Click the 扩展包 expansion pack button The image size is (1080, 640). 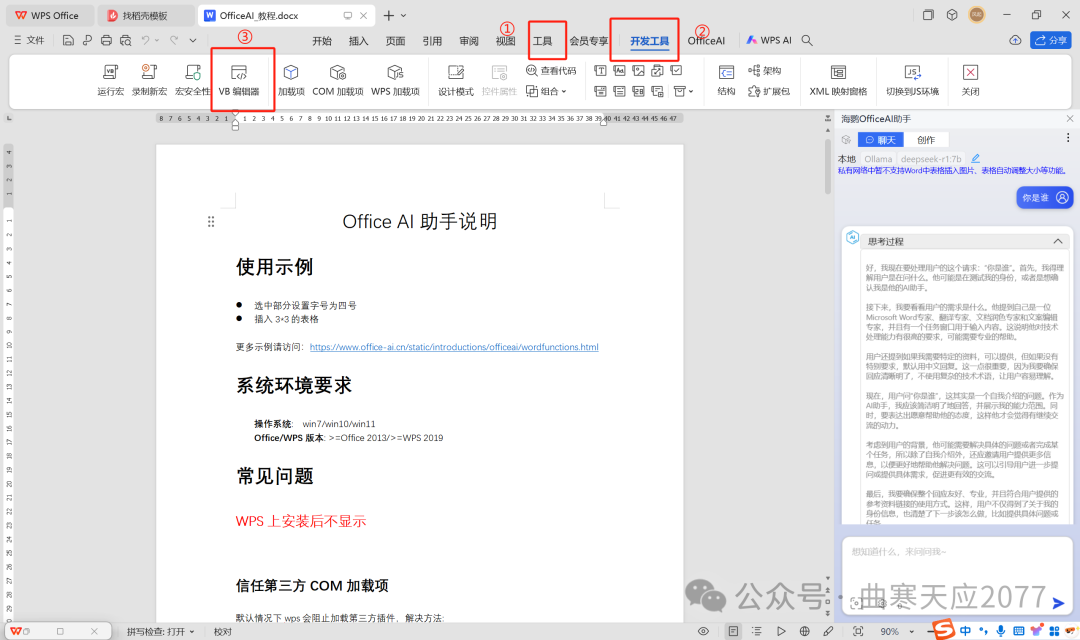[x=769, y=91]
